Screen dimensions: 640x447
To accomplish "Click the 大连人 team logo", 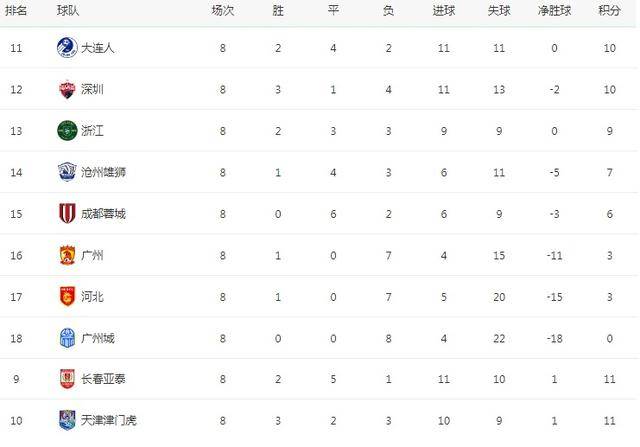I will [67, 48].
